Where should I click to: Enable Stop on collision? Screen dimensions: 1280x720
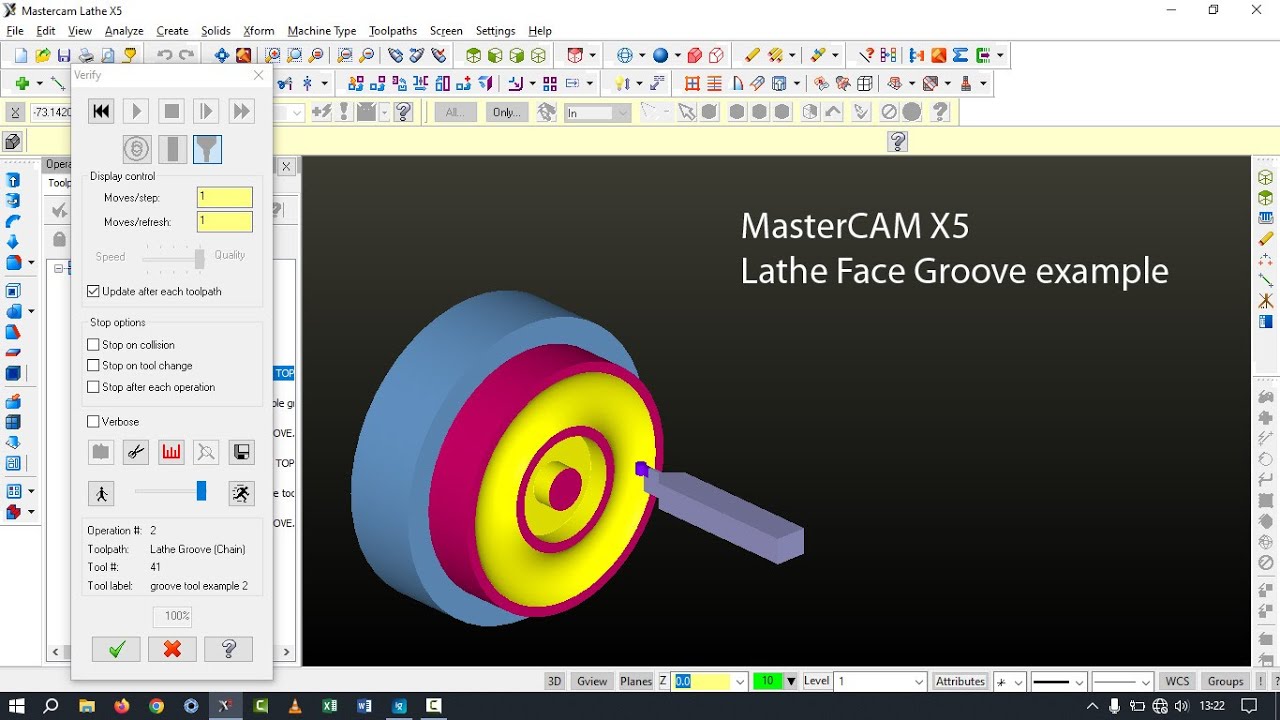(93, 344)
